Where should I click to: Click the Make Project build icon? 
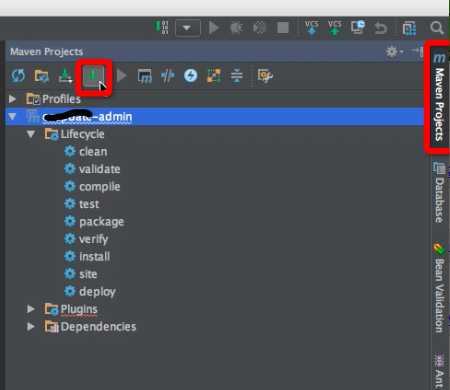[x=162, y=27]
